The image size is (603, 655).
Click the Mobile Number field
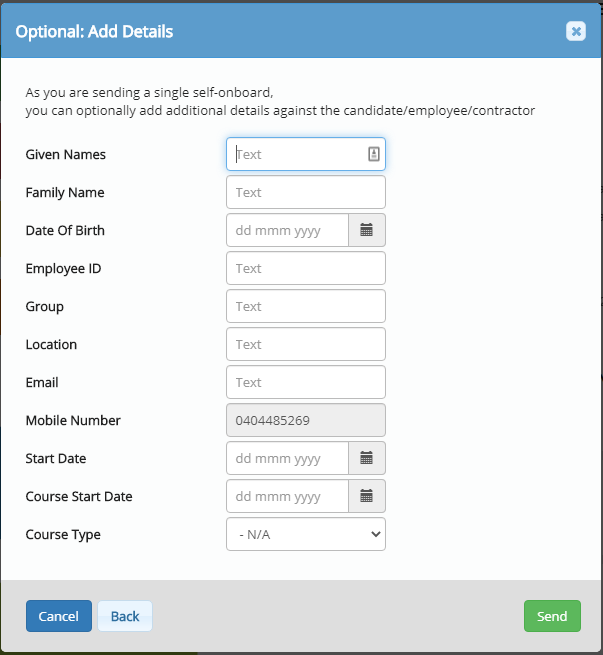306,420
